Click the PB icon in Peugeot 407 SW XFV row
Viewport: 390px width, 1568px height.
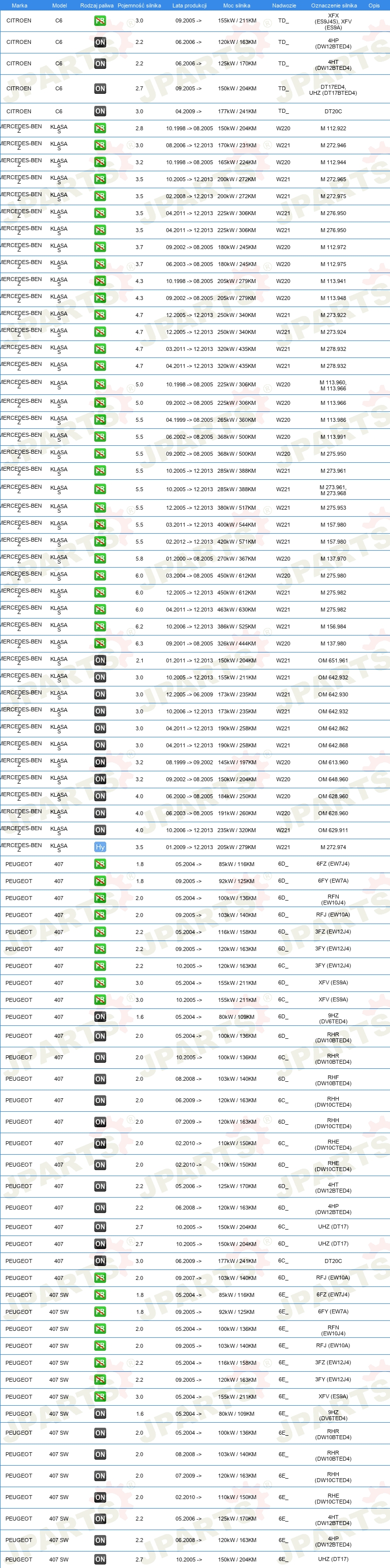(100, 1397)
